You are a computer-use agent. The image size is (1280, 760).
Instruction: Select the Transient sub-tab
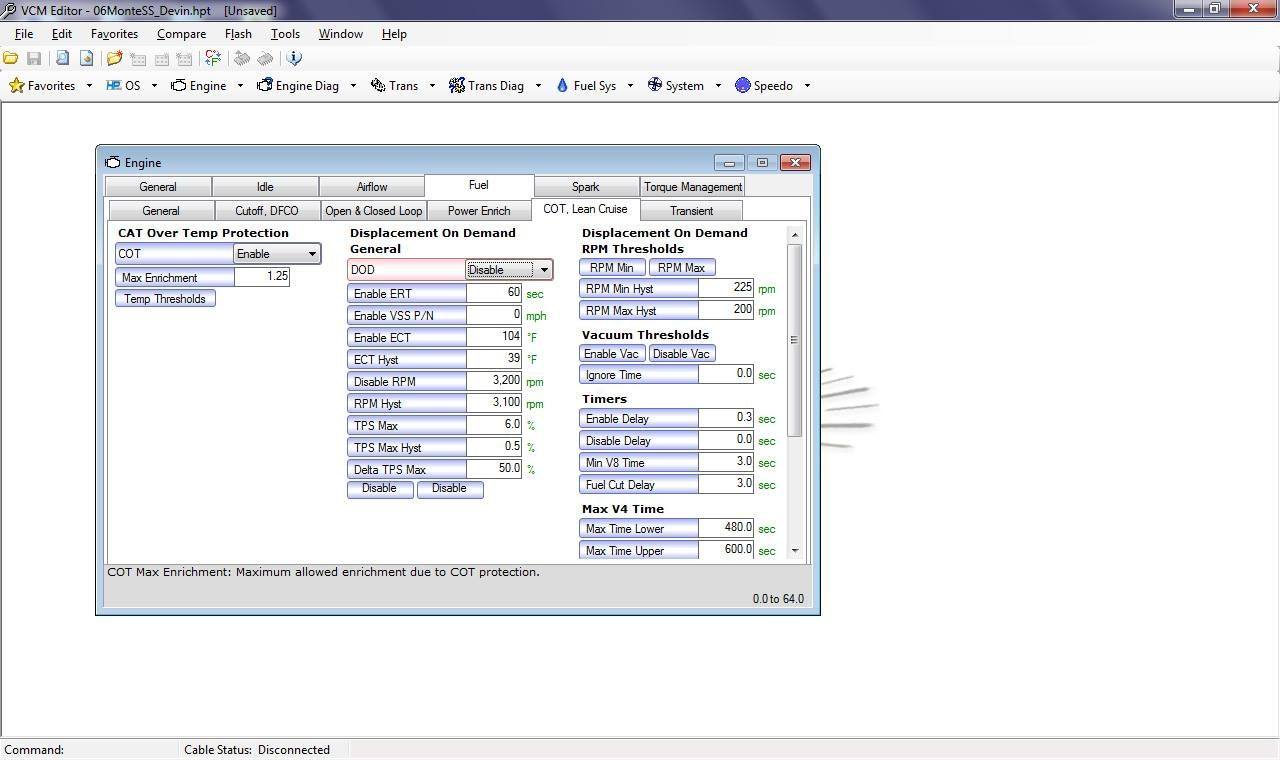click(692, 211)
